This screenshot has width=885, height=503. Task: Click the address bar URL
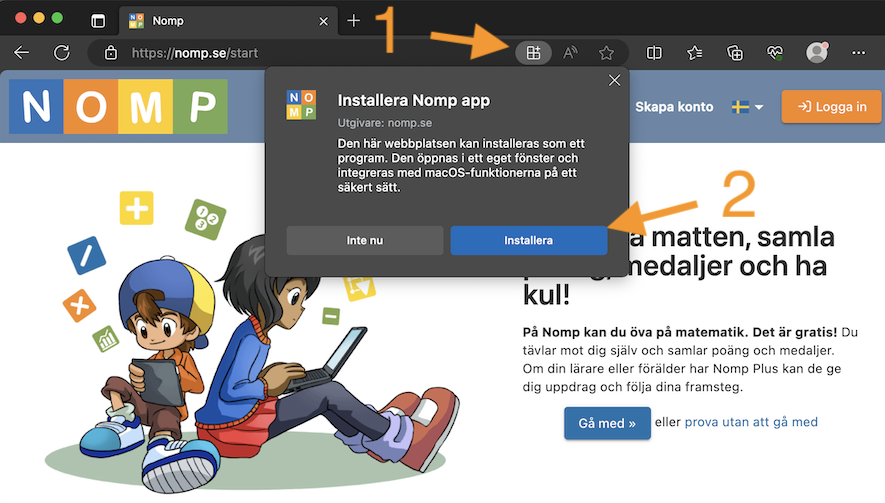point(195,53)
